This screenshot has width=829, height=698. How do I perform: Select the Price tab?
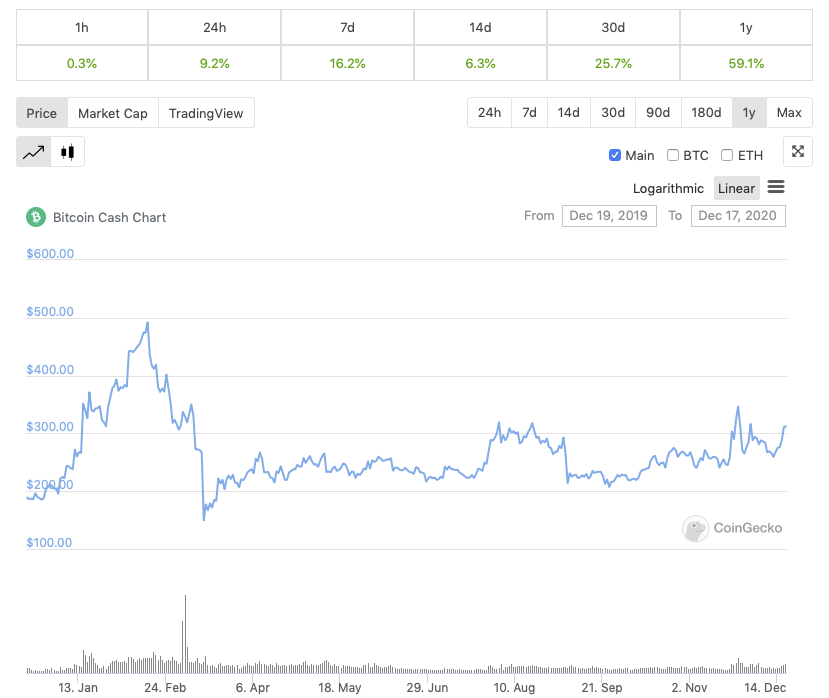[x=42, y=113]
